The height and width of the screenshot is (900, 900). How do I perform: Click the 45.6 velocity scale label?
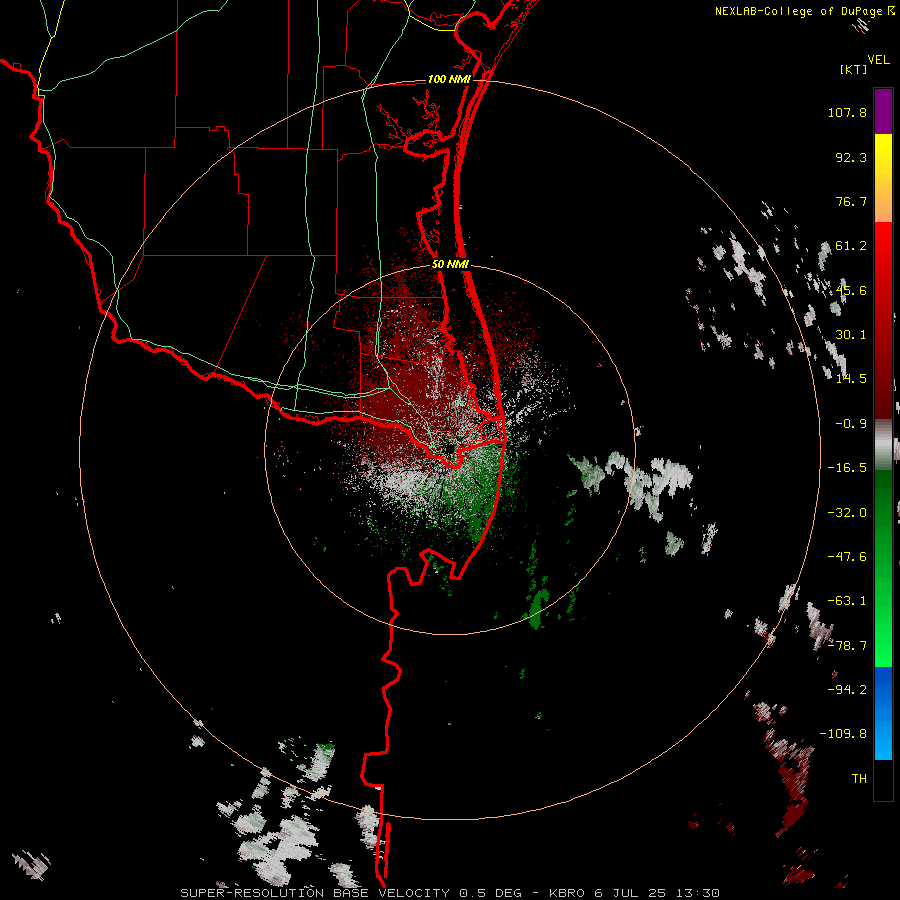(x=851, y=290)
